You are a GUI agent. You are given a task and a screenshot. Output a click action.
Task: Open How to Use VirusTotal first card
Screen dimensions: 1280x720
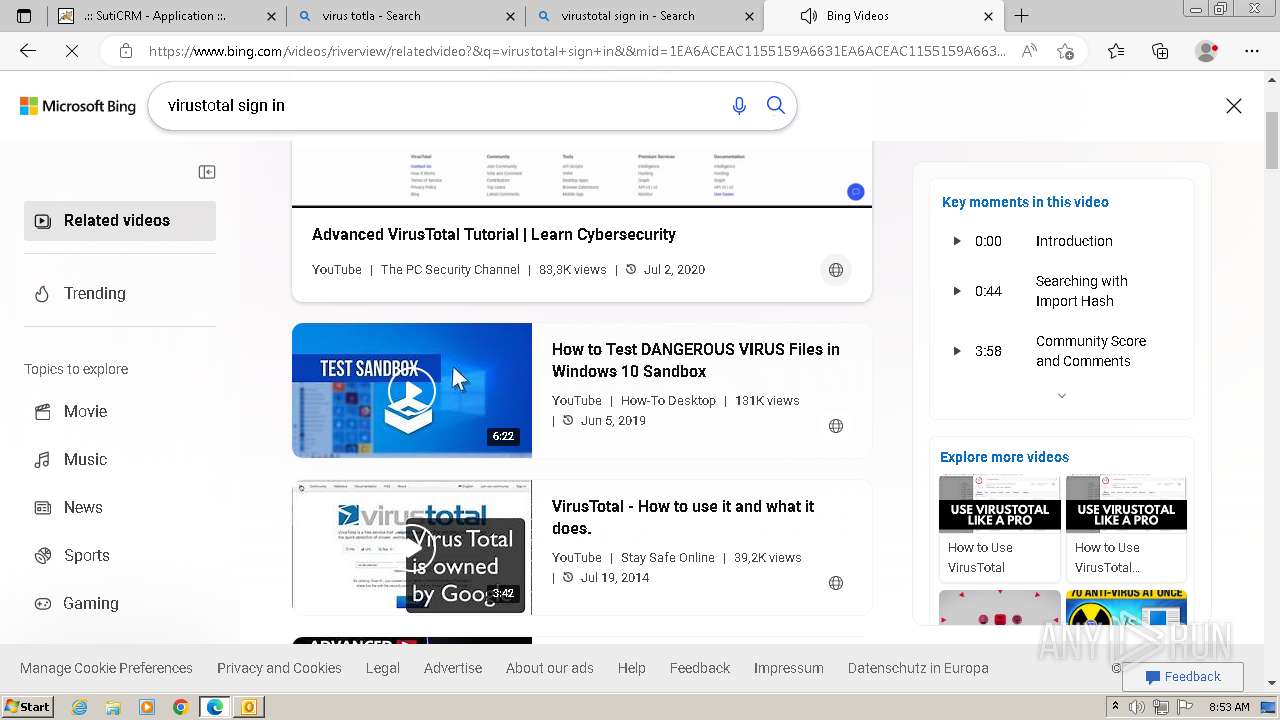[1000, 528]
